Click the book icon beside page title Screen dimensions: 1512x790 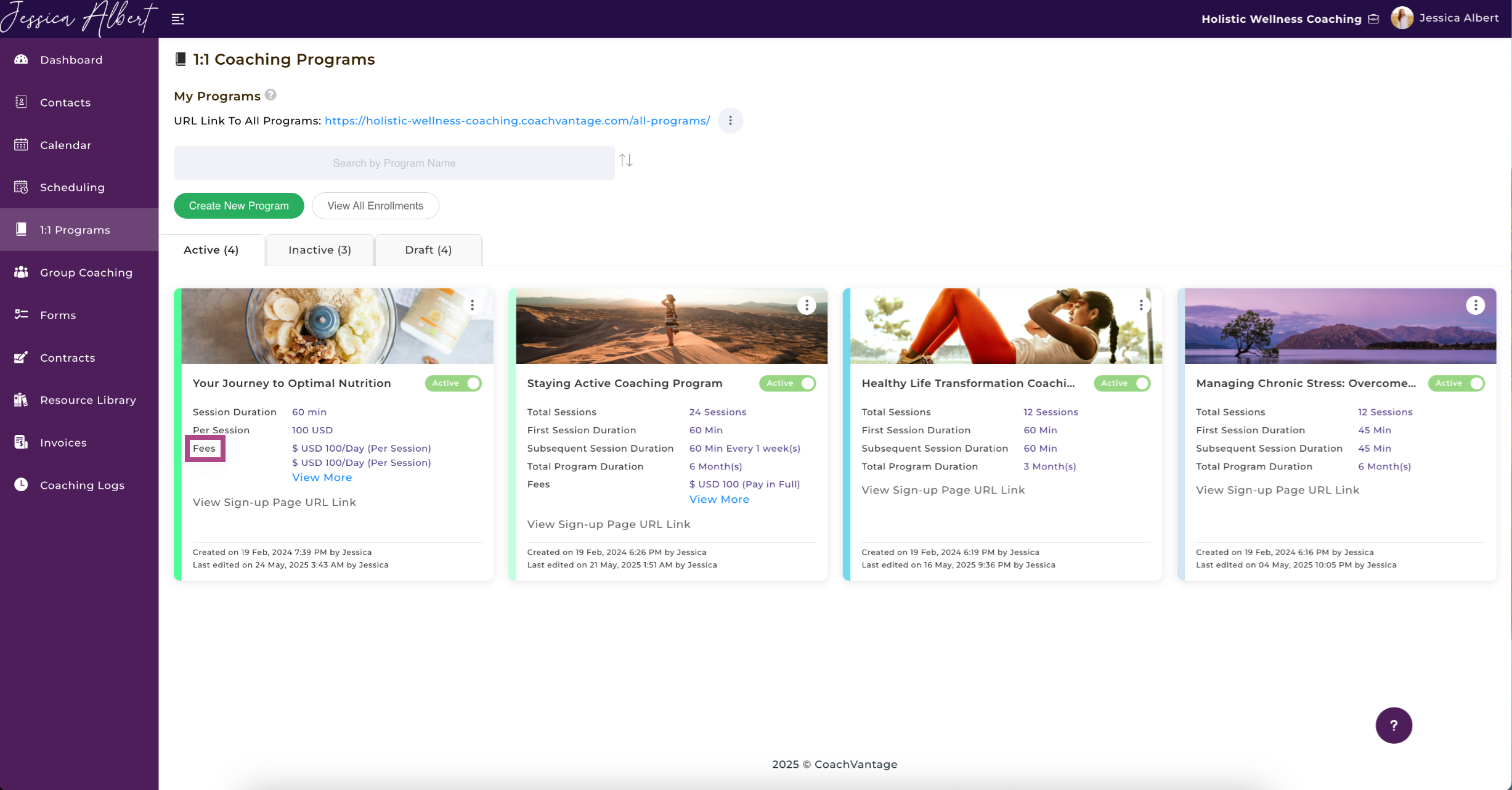coord(181,59)
